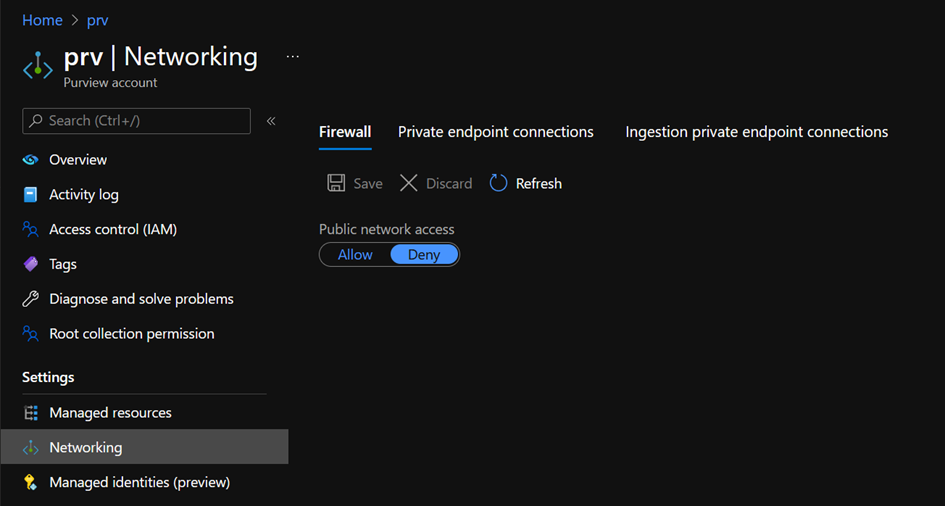Open Ingestion private endpoint connections tab

756,132
